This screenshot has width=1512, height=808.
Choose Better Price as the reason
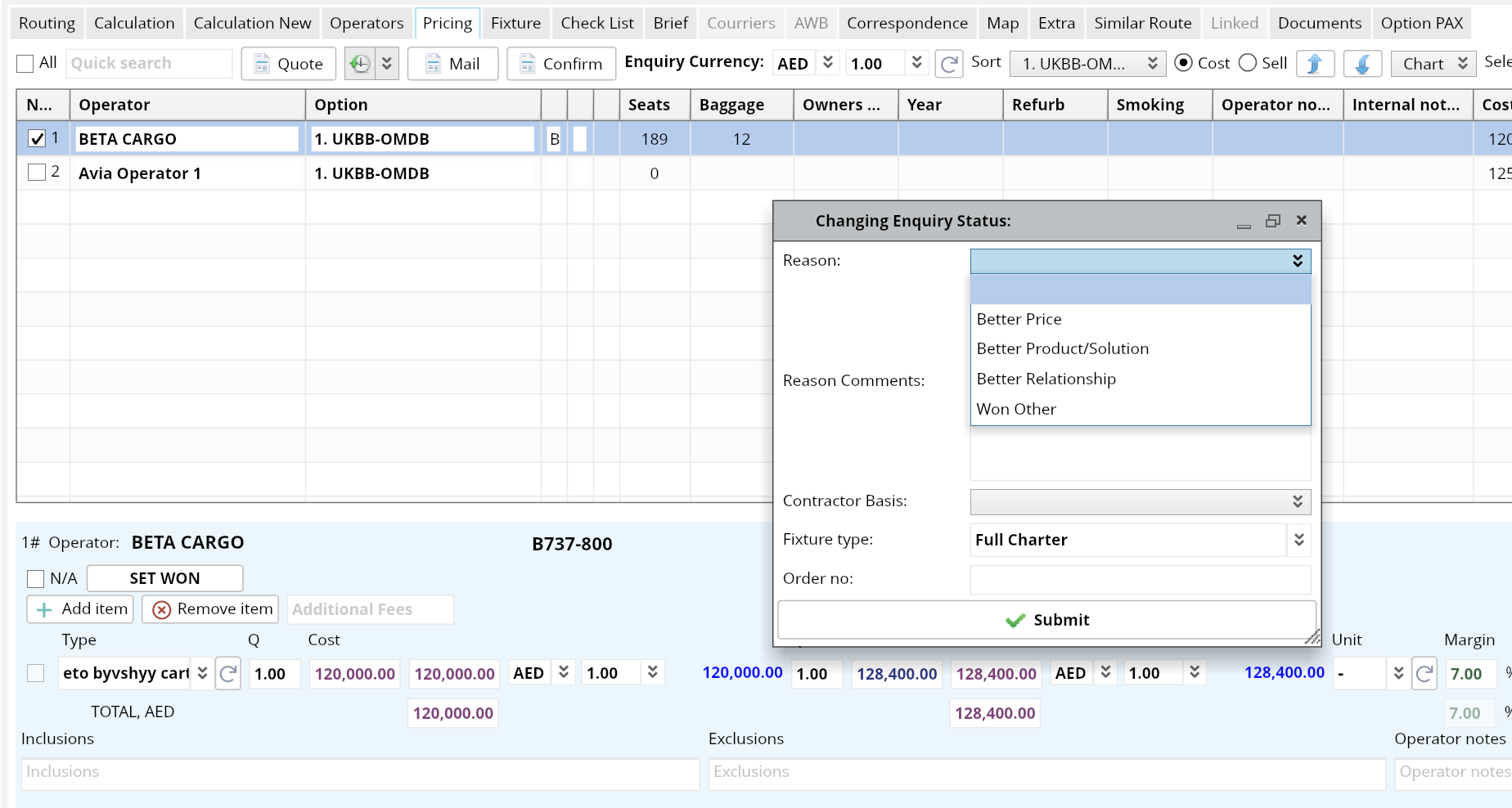pyautogui.click(x=1019, y=319)
